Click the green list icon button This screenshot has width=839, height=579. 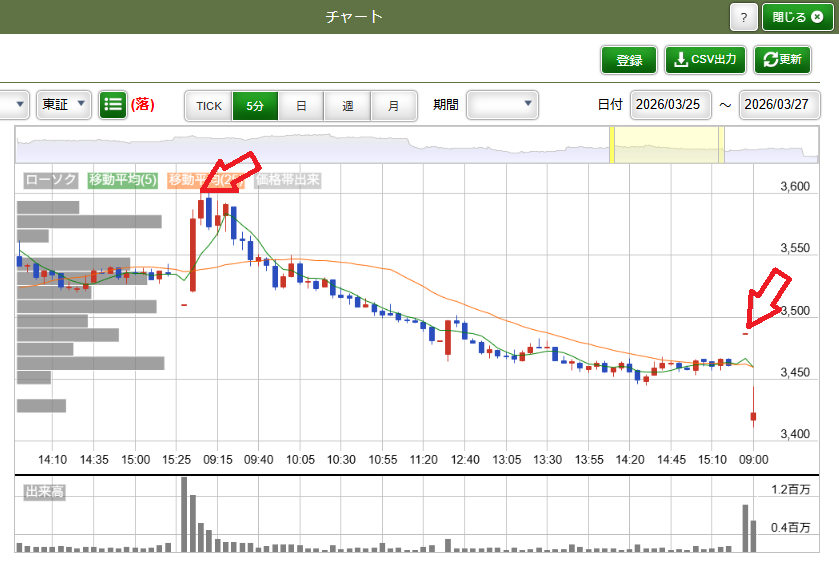(x=113, y=104)
